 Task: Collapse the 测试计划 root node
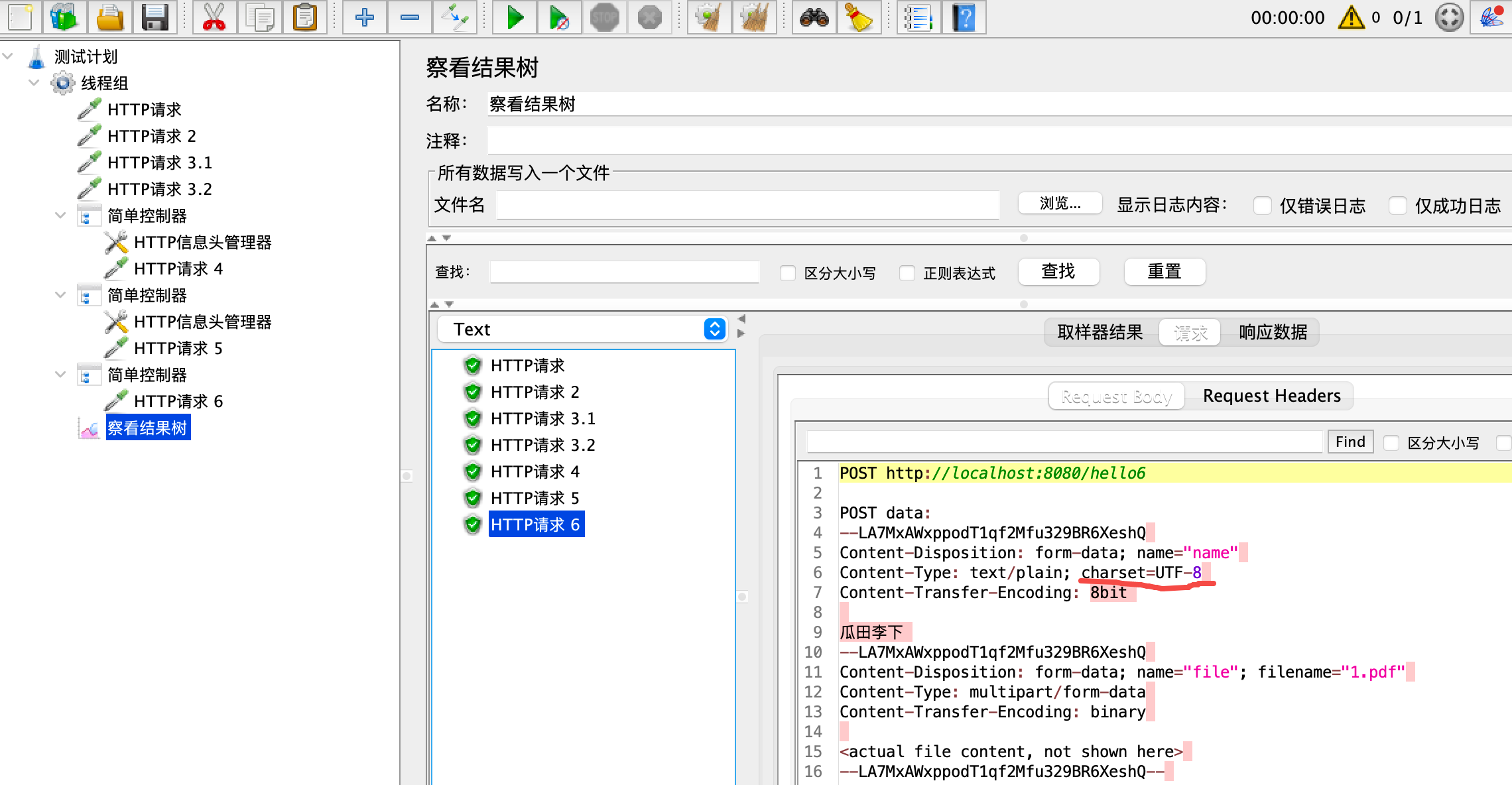[x=8, y=56]
